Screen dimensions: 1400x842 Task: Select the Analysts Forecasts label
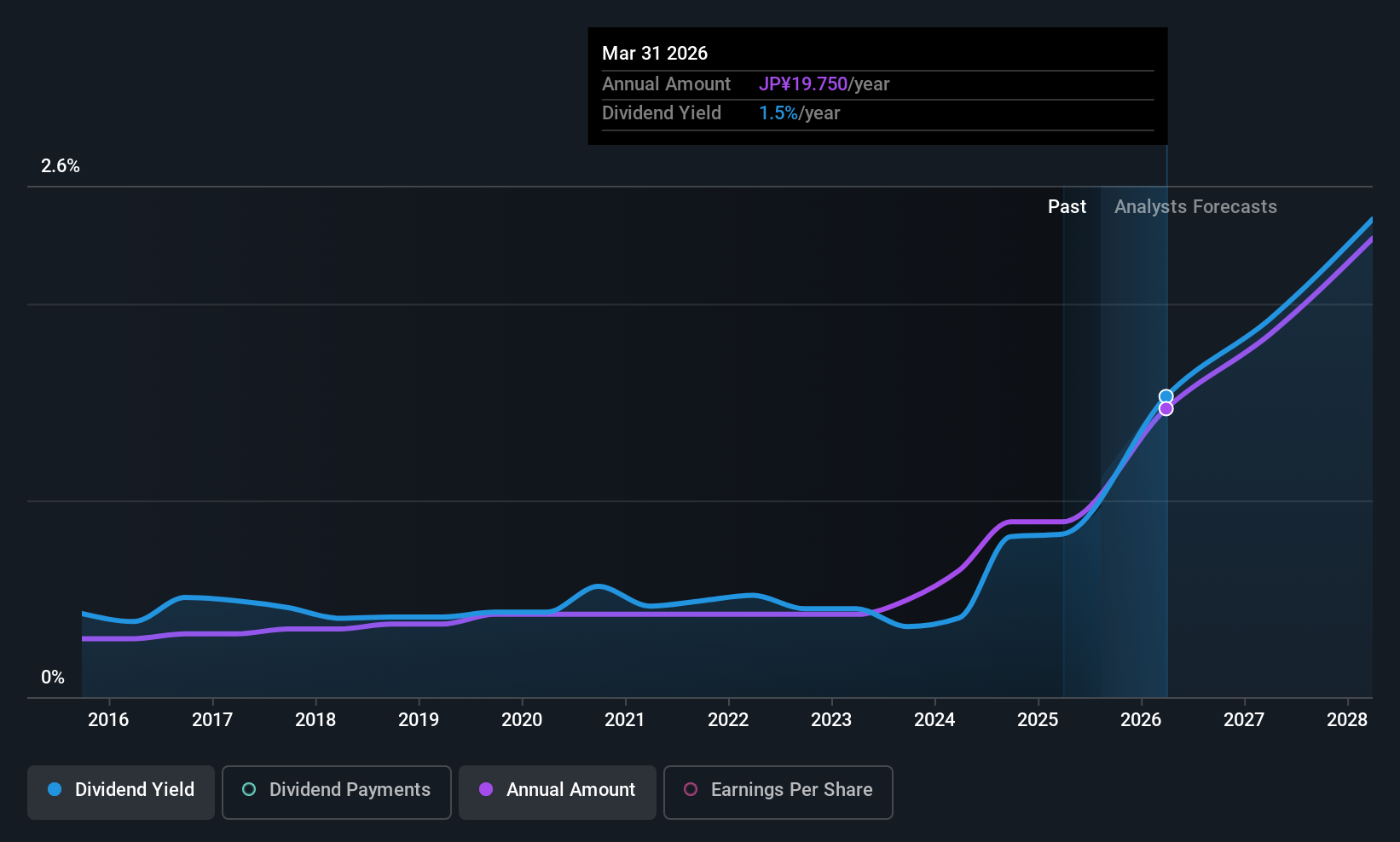pos(1195,206)
